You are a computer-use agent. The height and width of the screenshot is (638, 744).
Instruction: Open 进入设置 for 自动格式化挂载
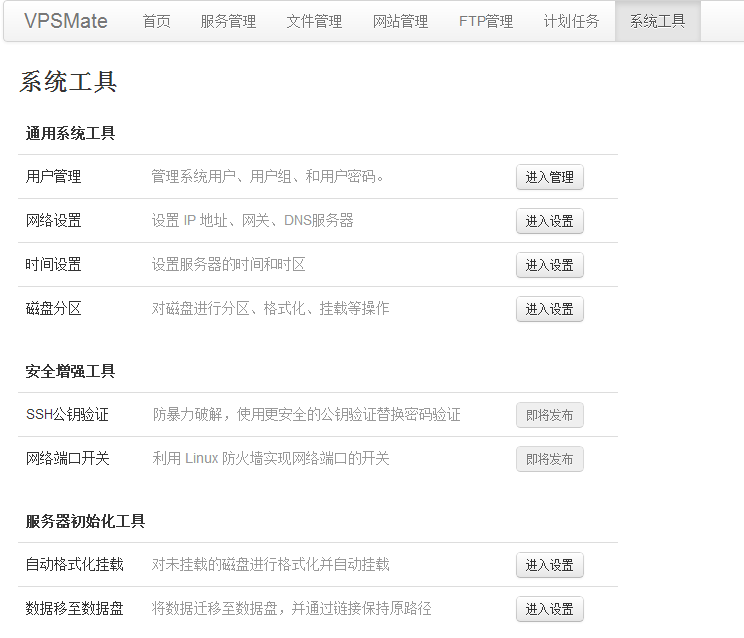tap(549, 565)
